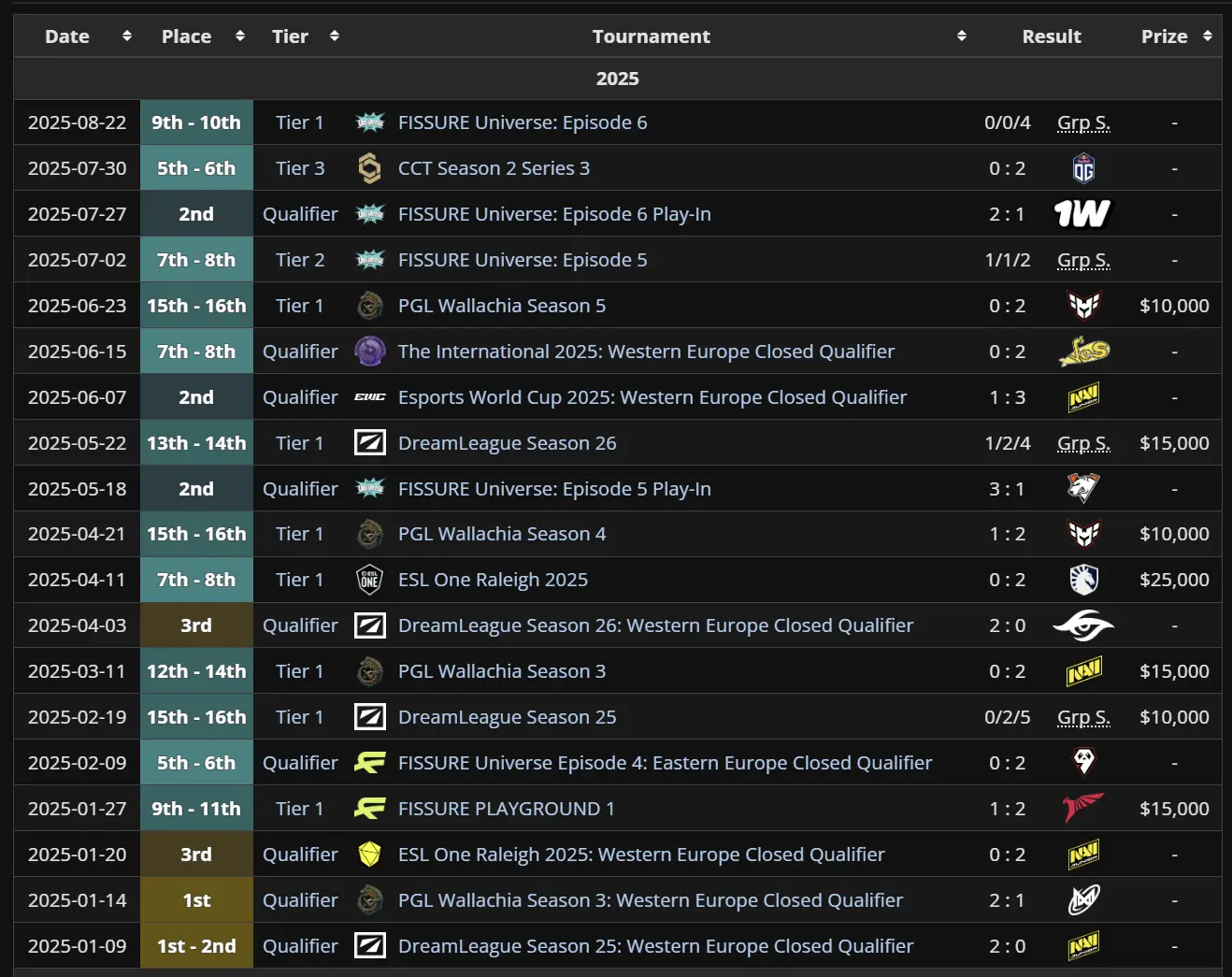Click the 3 : 1 score result

[x=1007, y=489]
